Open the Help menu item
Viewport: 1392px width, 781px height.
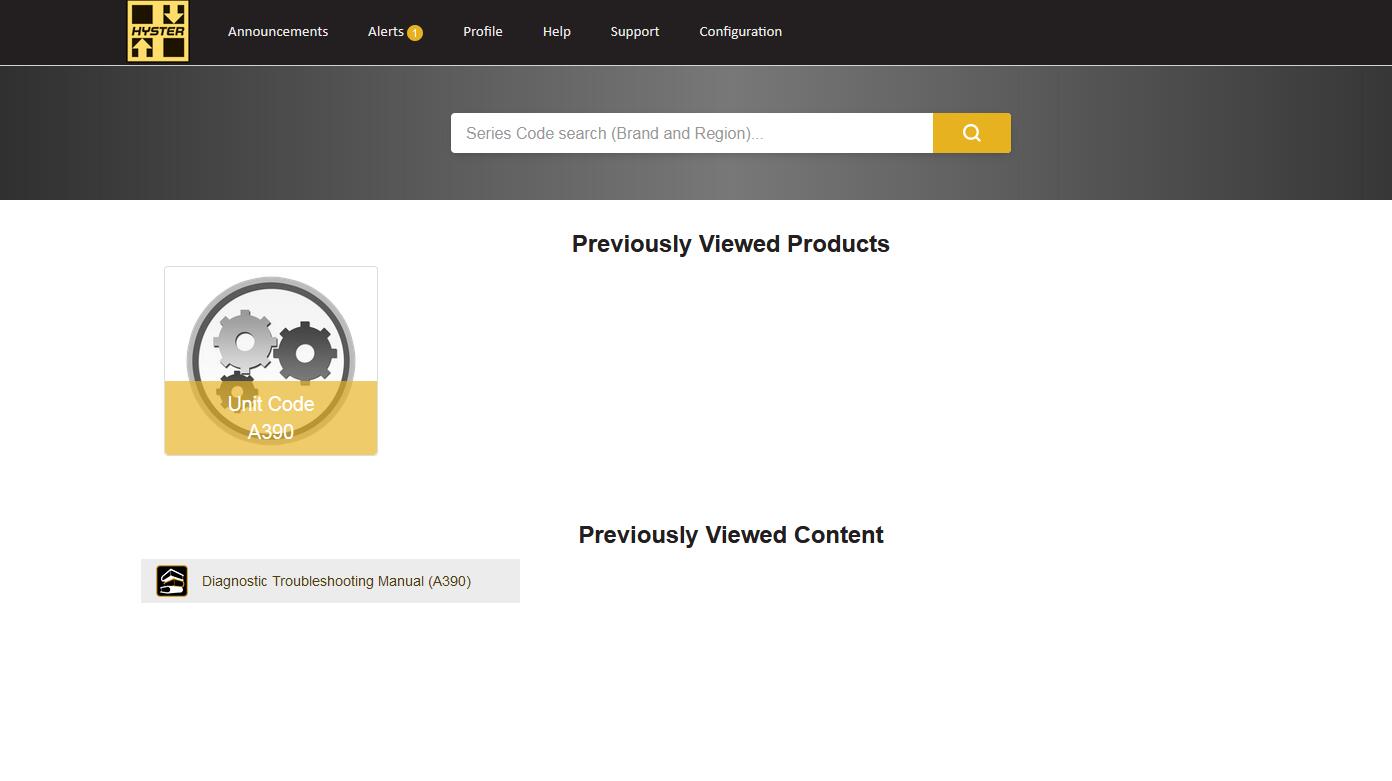[557, 32]
